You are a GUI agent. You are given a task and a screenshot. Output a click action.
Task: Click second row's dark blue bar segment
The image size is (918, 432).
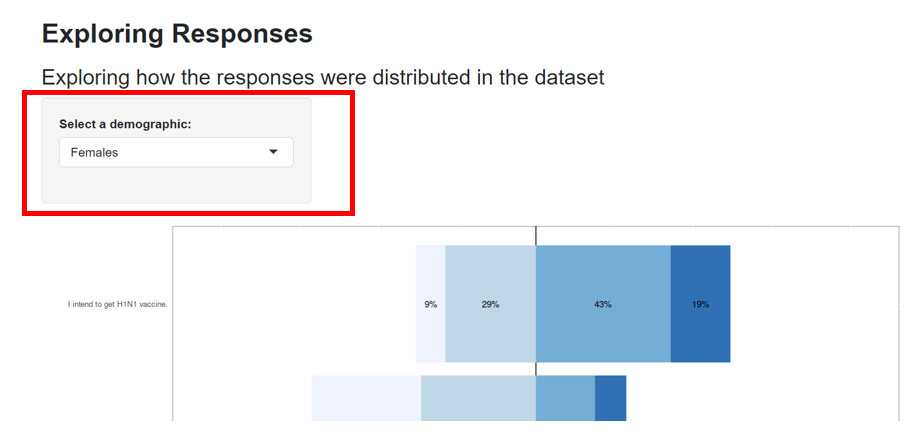(x=610, y=398)
